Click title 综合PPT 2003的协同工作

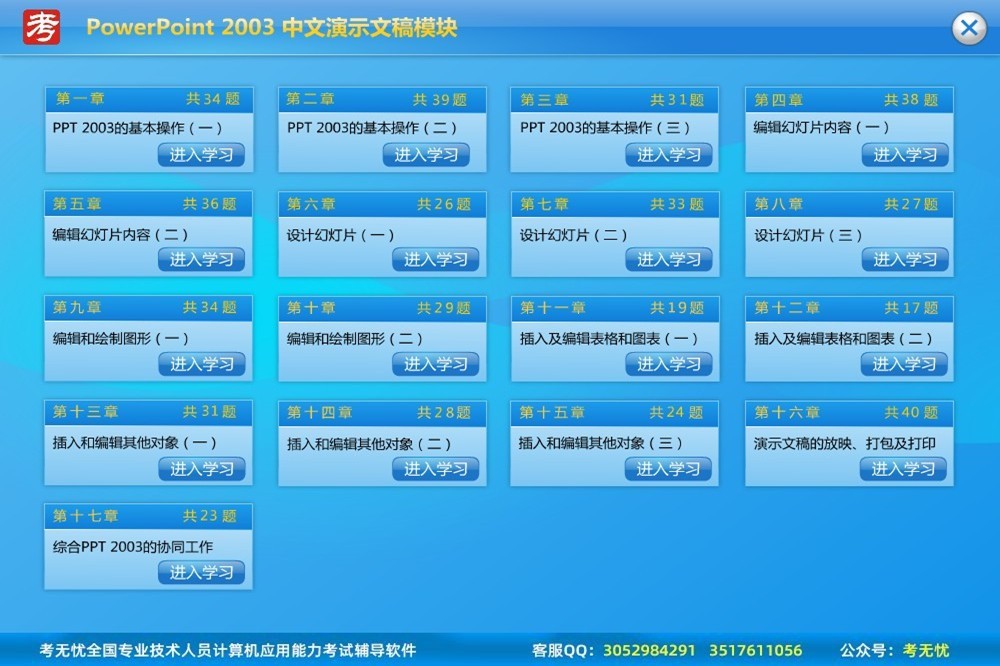click(133, 547)
